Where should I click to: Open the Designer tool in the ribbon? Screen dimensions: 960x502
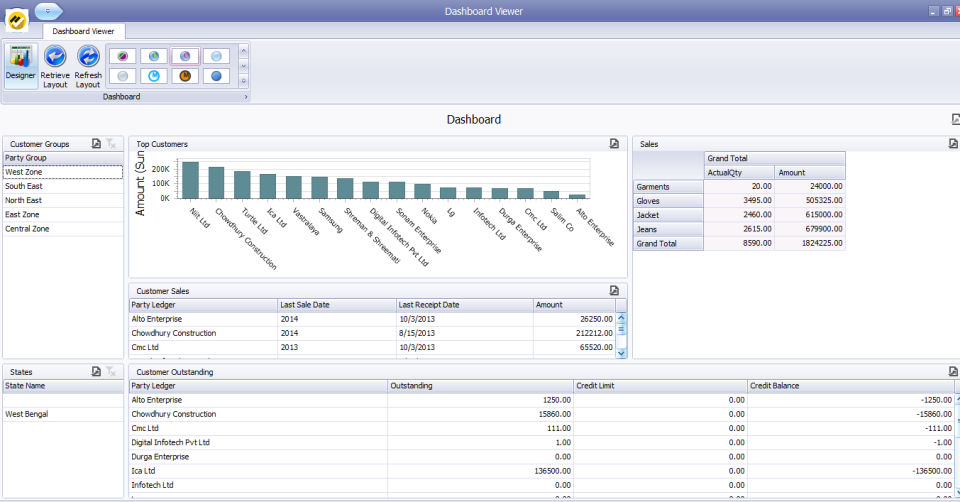click(x=20, y=65)
